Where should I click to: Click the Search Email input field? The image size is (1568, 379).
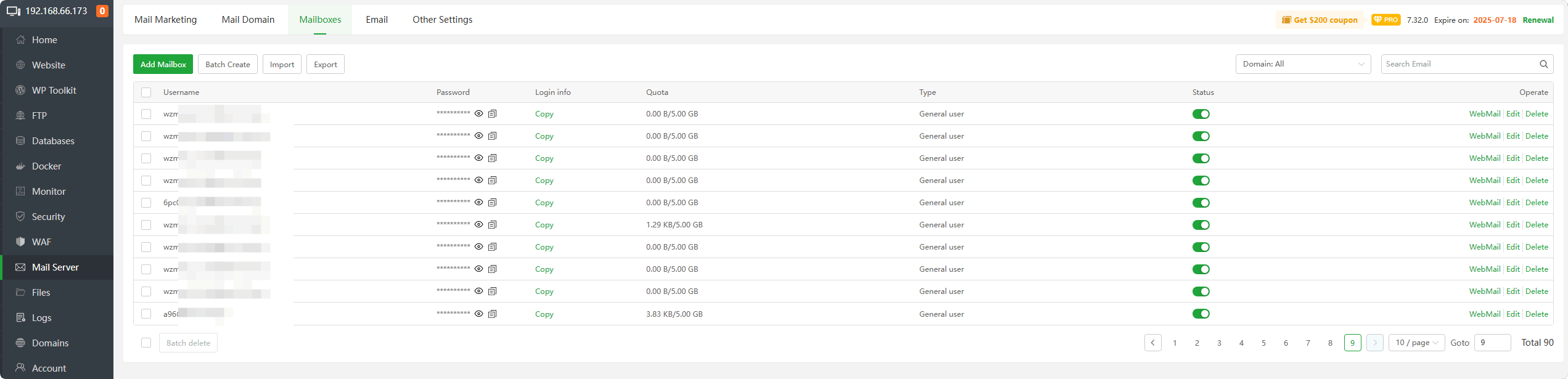(x=1459, y=64)
